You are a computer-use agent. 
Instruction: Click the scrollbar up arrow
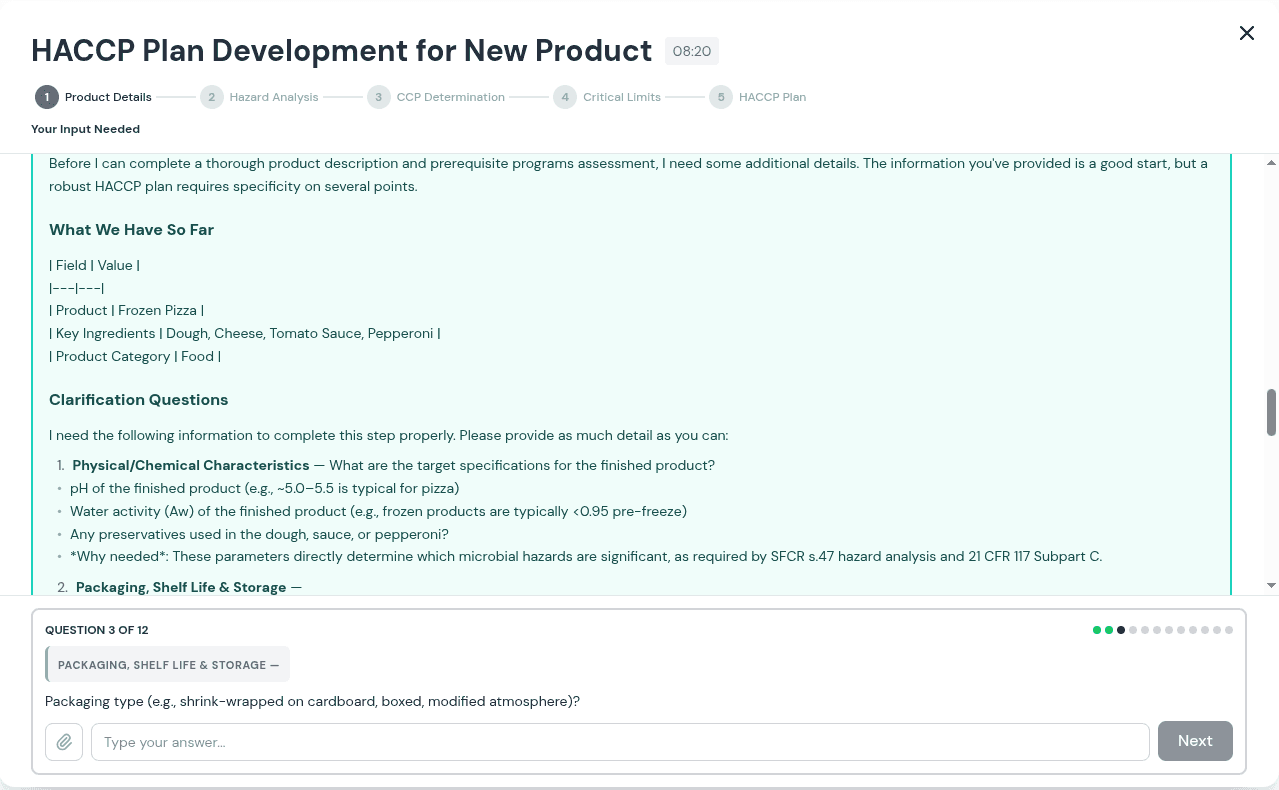[1270, 162]
